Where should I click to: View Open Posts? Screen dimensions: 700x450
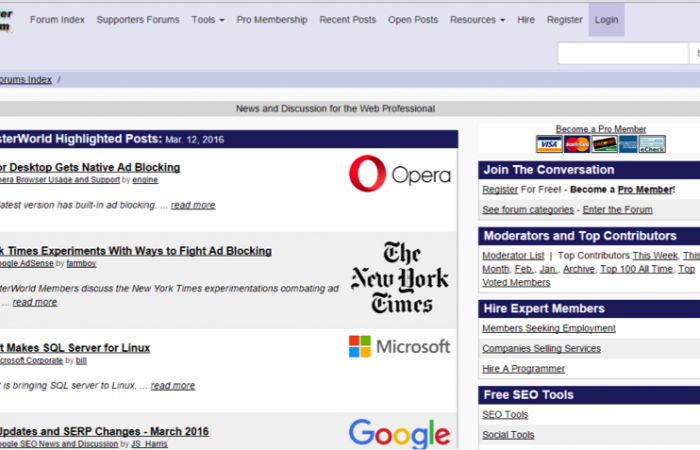point(413,20)
